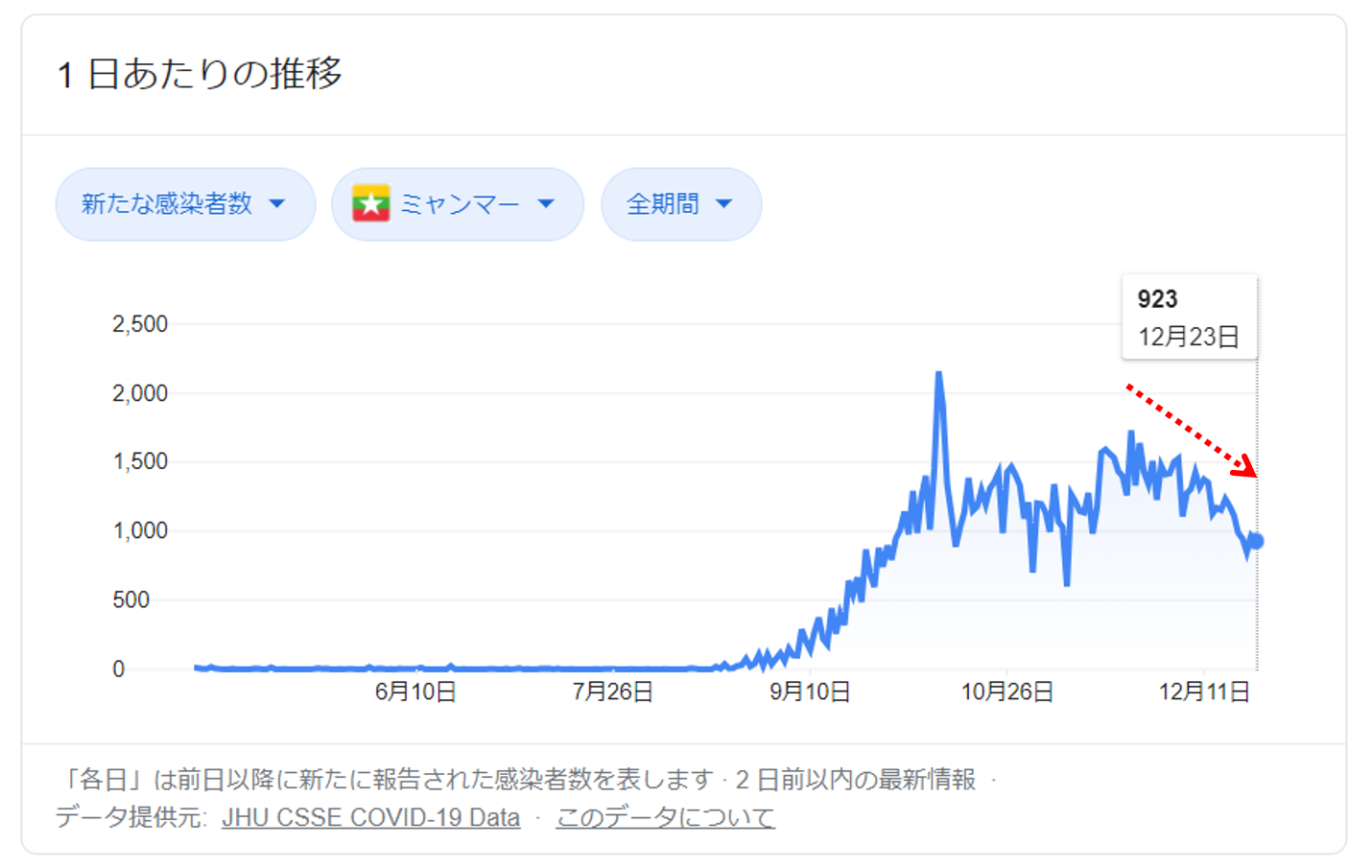
Task: Click the caret arrow beside 新たな感染者数
Action: pyautogui.click(x=277, y=203)
